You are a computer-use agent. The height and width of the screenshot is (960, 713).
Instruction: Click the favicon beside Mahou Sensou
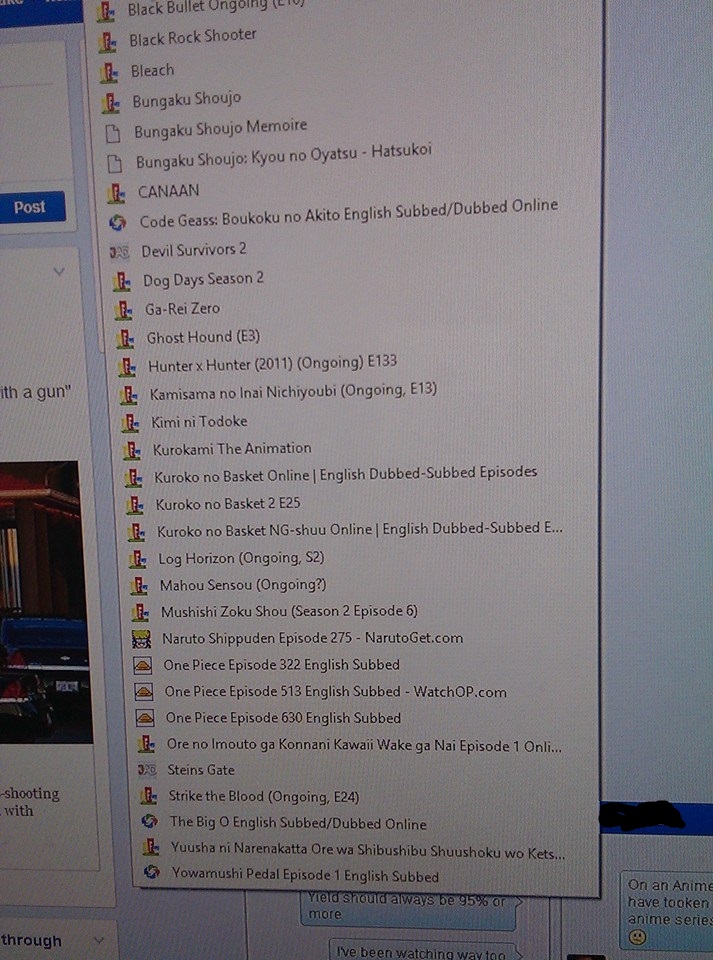[x=139, y=586]
